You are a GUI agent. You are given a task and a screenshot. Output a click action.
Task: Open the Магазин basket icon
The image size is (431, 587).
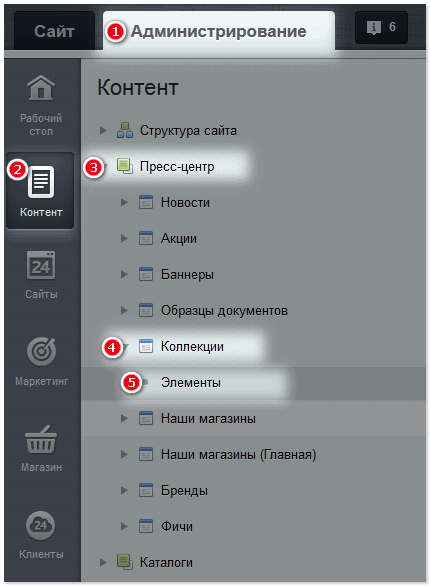(x=41, y=440)
